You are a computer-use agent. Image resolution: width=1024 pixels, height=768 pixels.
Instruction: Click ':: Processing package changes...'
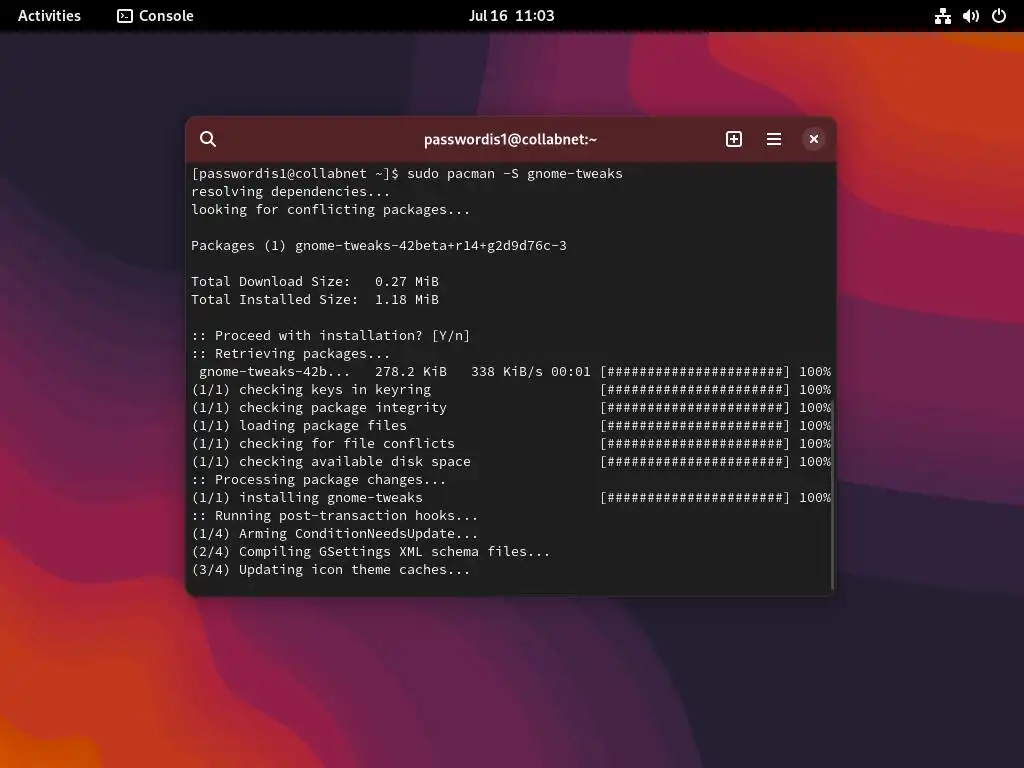point(319,479)
